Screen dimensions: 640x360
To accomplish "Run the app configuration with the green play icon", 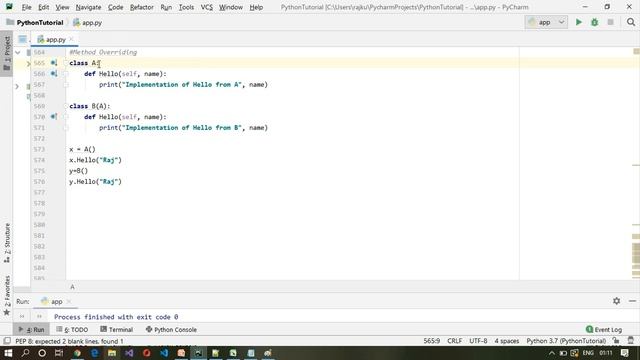I will point(578,22).
